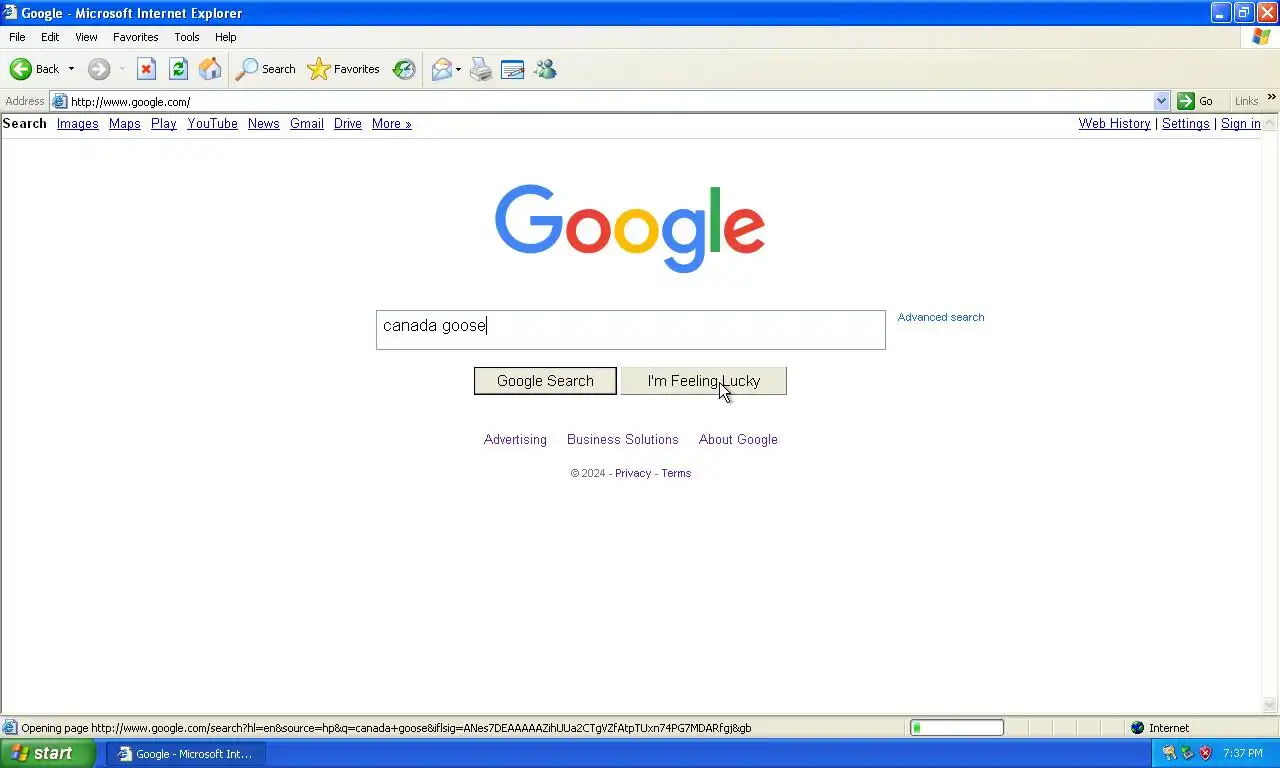Open the News link
Viewport: 1280px width, 768px height.
coord(263,124)
